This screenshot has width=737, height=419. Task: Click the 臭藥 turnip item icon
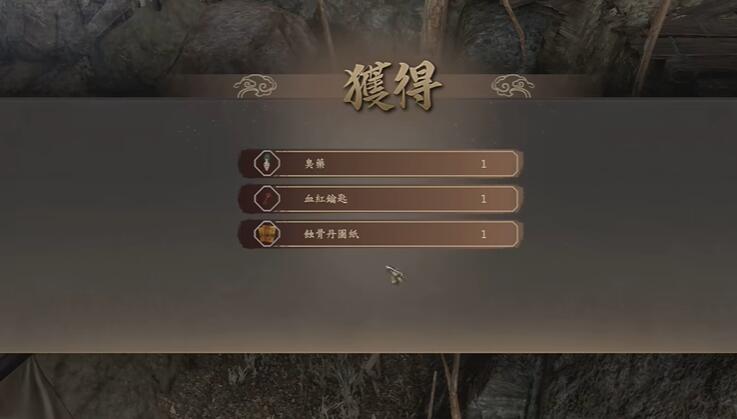(267, 164)
